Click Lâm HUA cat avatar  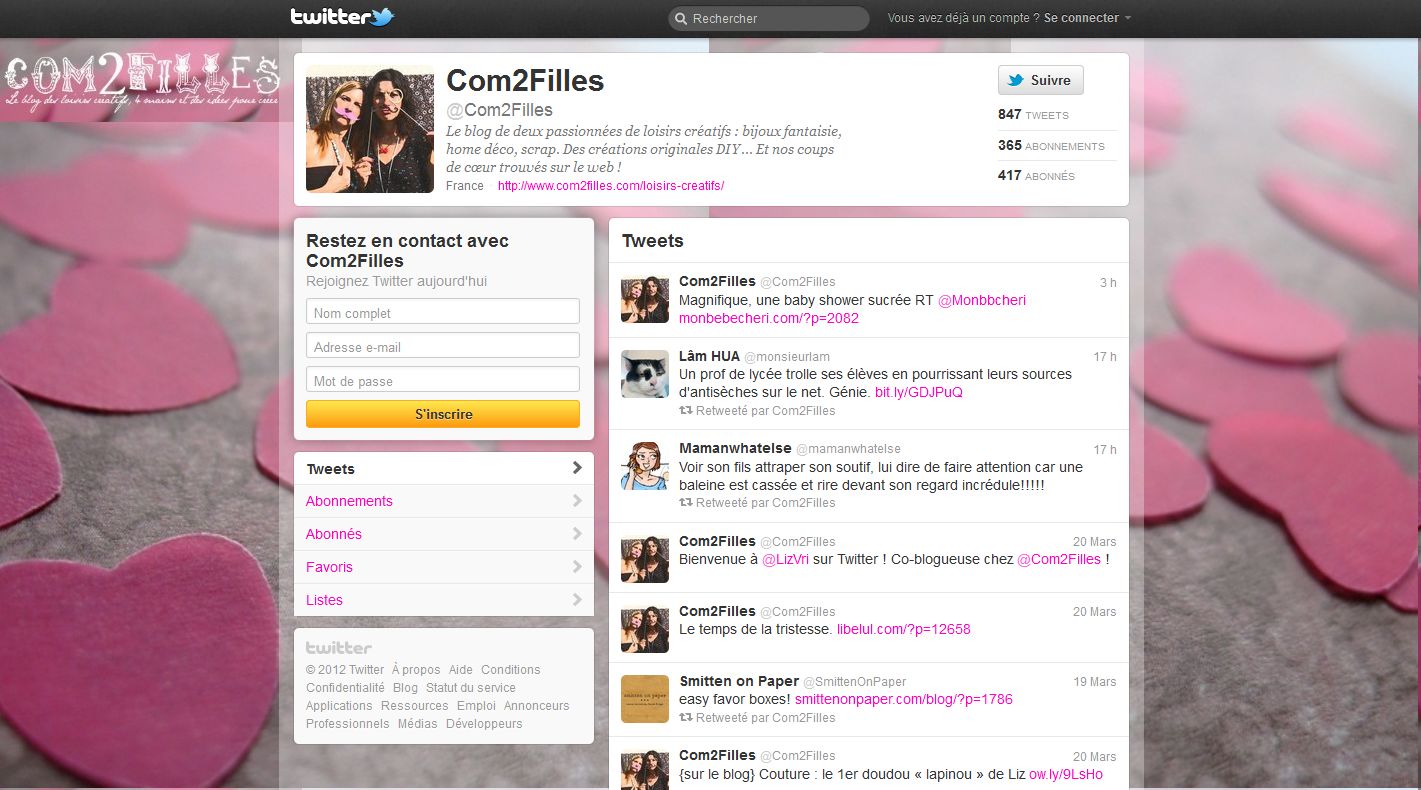[x=645, y=374]
